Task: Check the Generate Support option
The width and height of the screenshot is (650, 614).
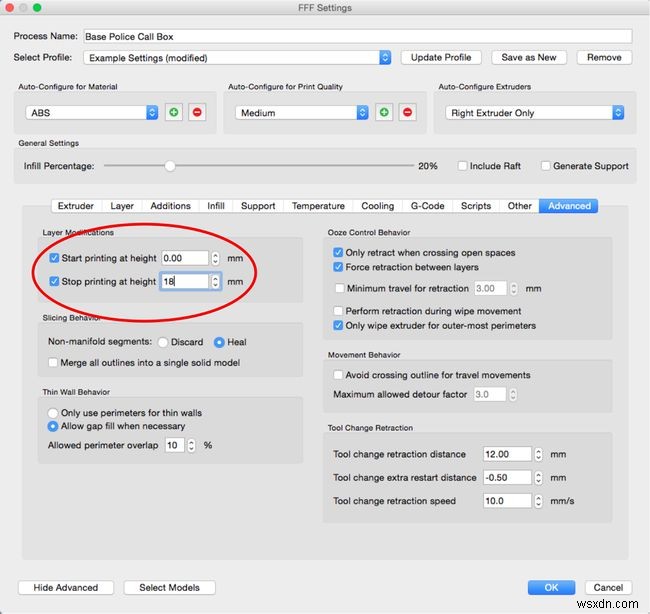Action: [546, 166]
